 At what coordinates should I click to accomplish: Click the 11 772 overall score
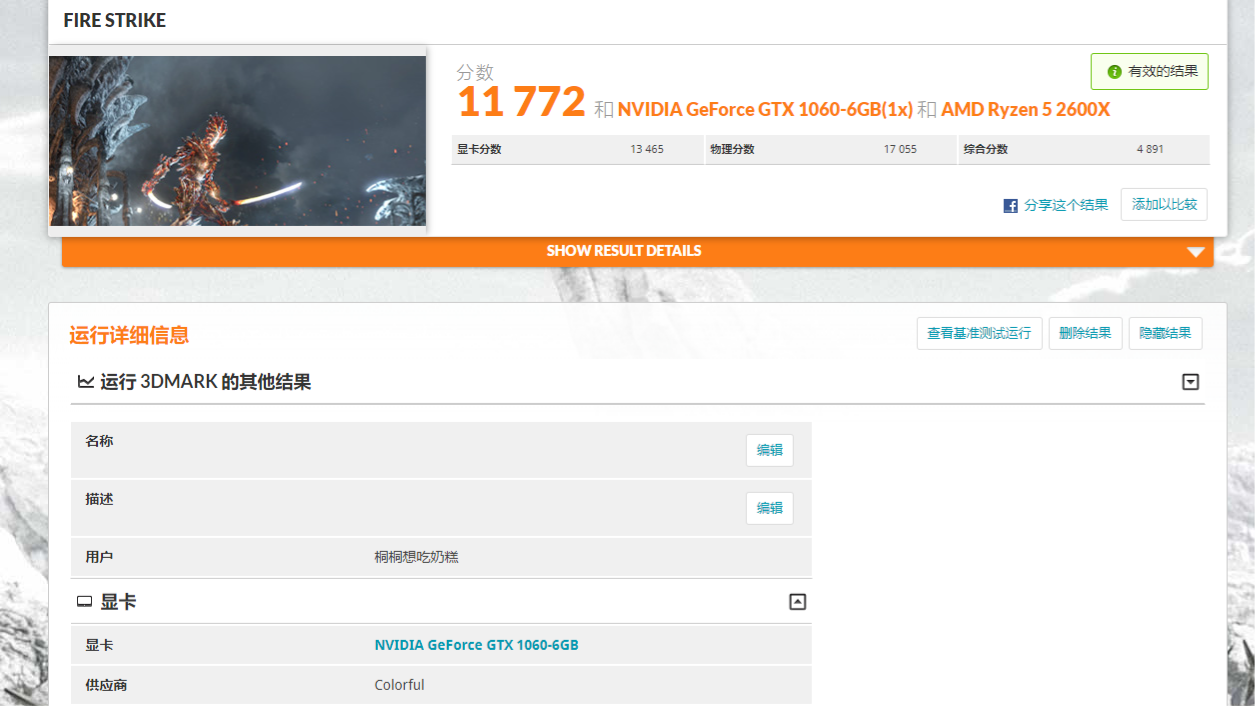pyautogui.click(x=521, y=102)
